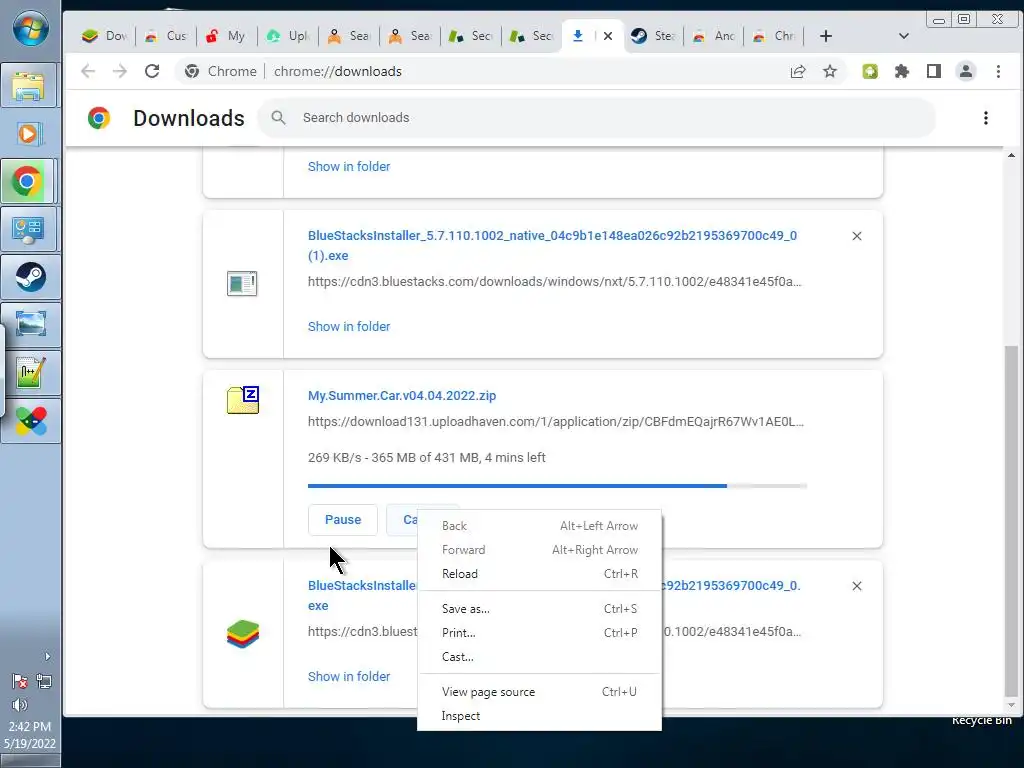Viewport: 1024px width, 768px height.
Task: Open the Steam taskbar icon
Action: tap(30, 277)
